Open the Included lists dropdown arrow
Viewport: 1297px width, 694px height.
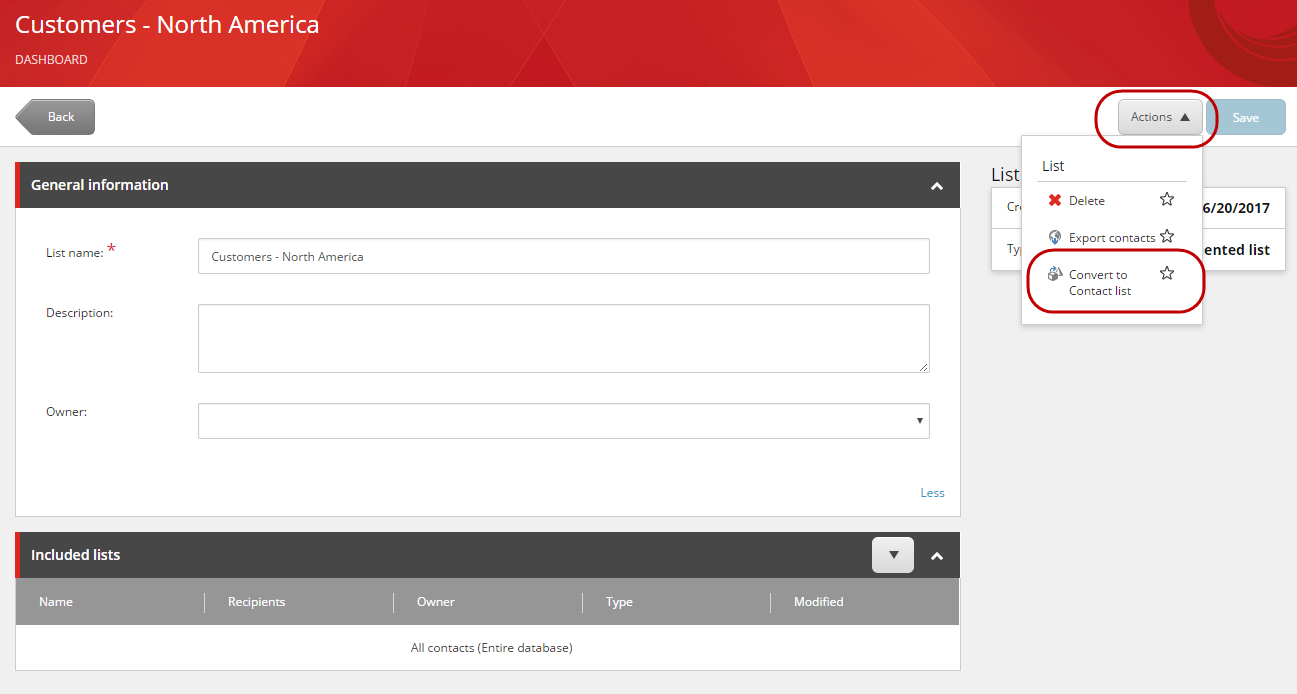[x=892, y=555]
